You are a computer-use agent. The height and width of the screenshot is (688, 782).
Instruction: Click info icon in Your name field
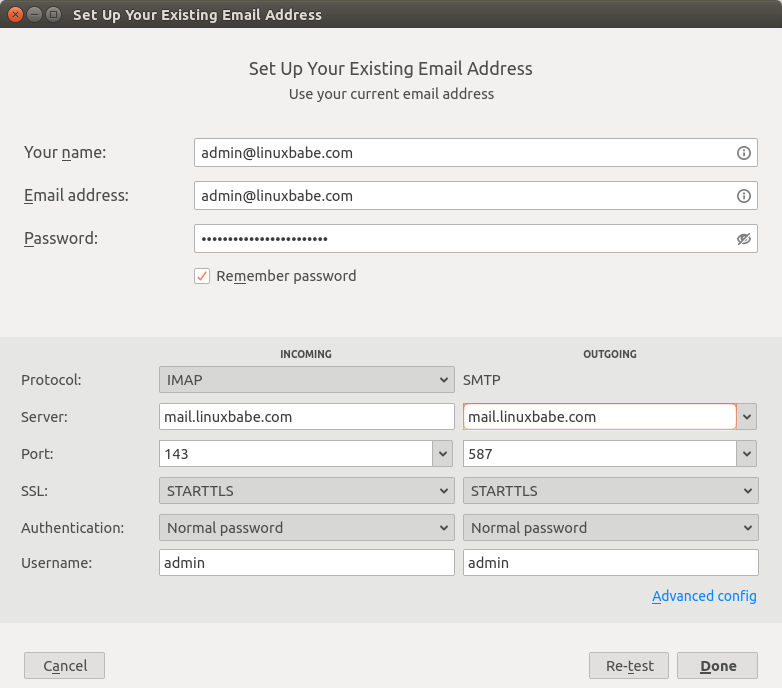click(x=743, y=153)
